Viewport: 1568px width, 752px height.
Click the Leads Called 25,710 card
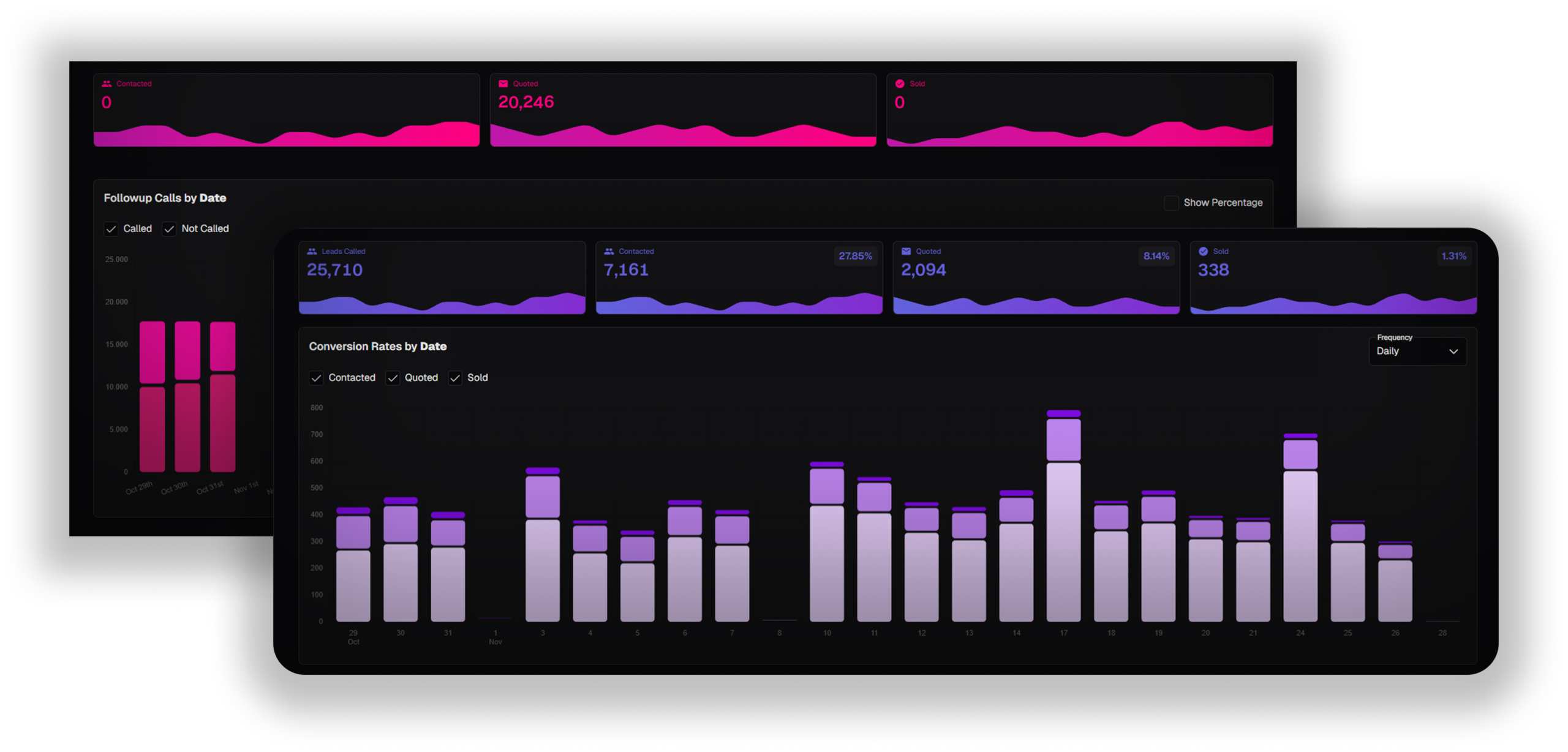click(442, 277)
